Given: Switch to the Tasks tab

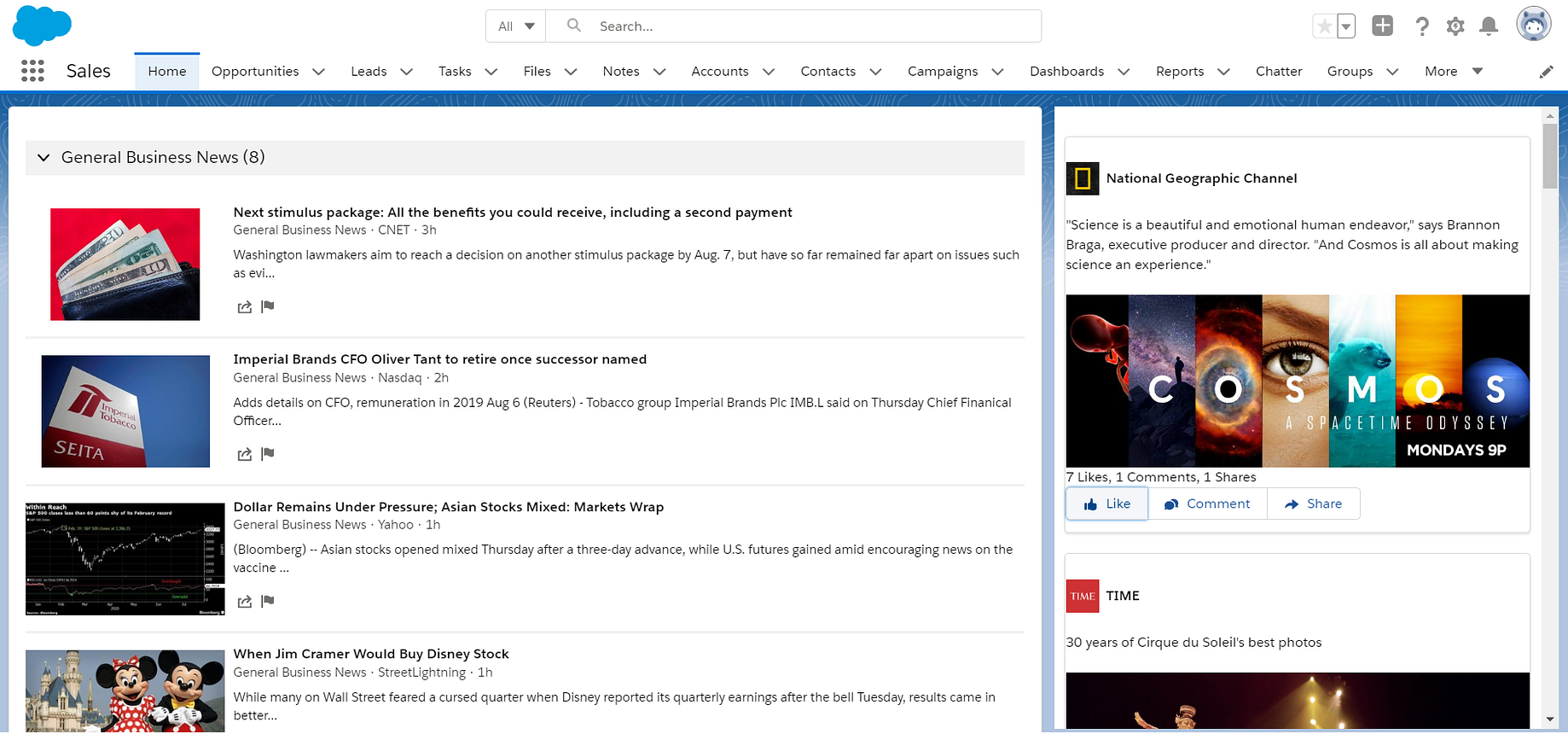Looking at the screenshot, I should (455, 72).
